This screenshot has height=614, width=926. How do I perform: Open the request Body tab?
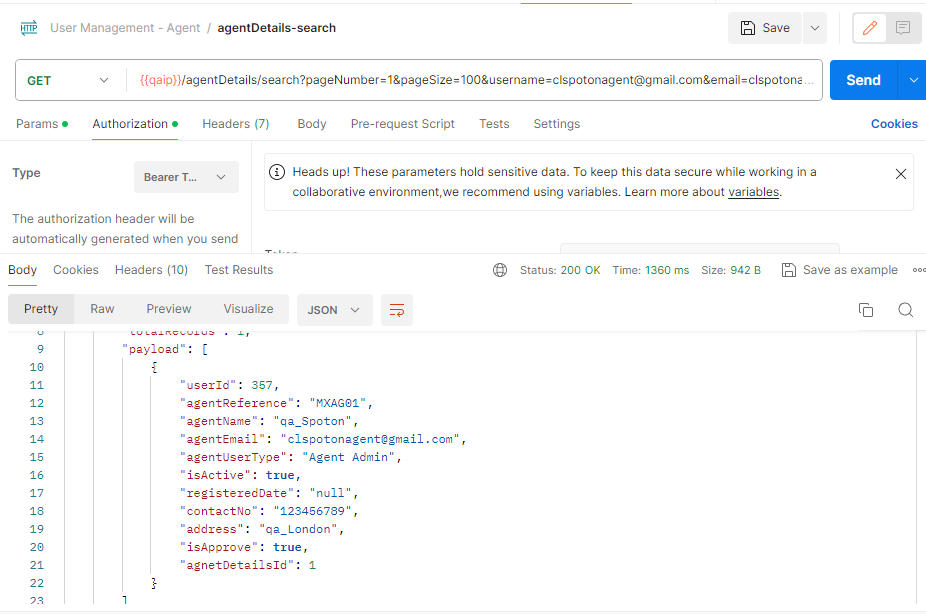click(x=312, y=124)
